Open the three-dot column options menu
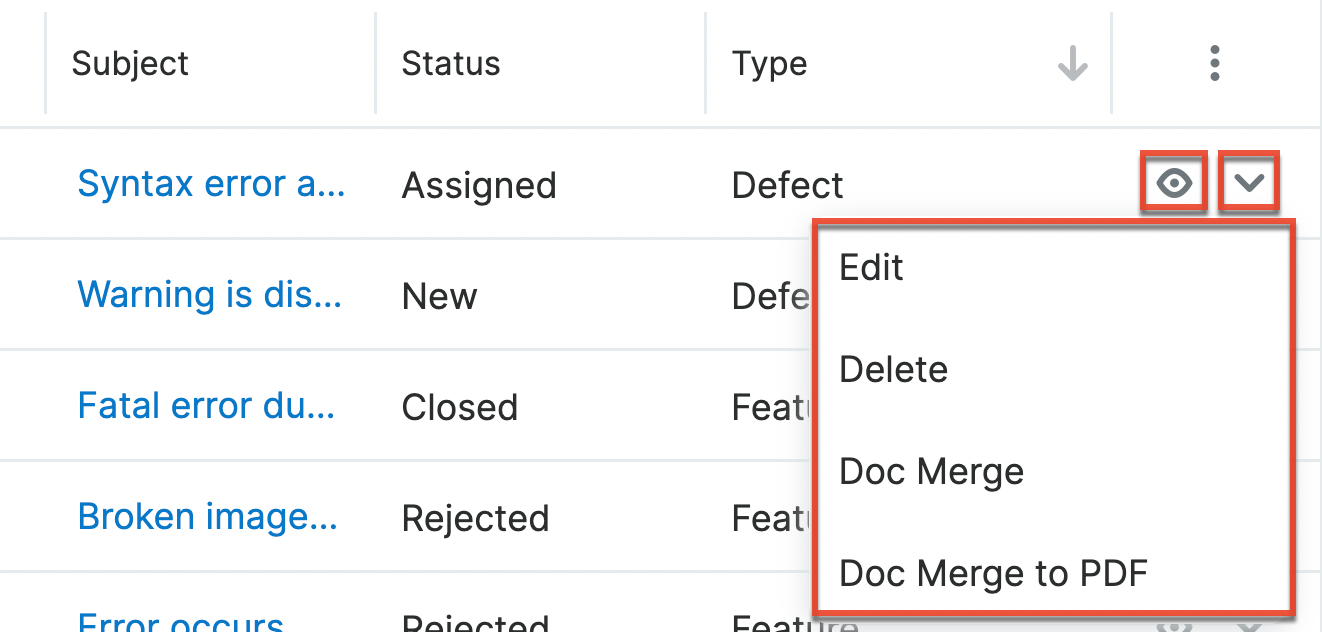Image resolution: width=1322 pixels, height=632 pixels. click(1214, 64)
